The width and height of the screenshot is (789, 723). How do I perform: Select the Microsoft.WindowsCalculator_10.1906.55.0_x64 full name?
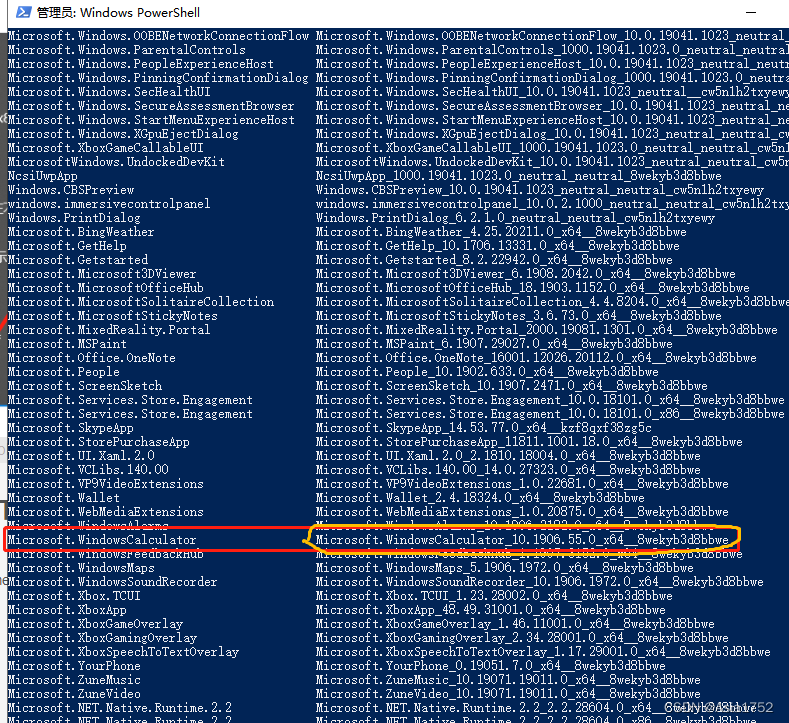point(522,540)
